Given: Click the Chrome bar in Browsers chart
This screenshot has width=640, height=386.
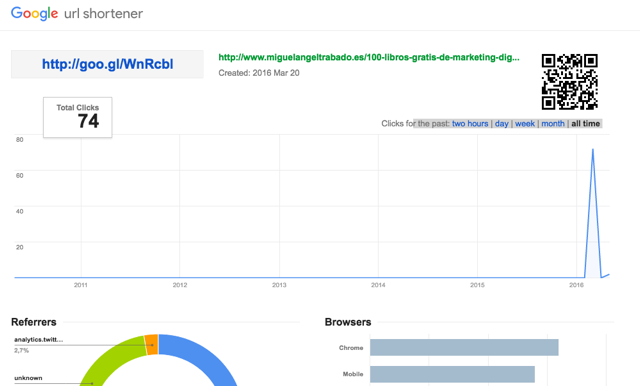Looking at the screenshot, I should pyautogui.click(x=464, y=348).
